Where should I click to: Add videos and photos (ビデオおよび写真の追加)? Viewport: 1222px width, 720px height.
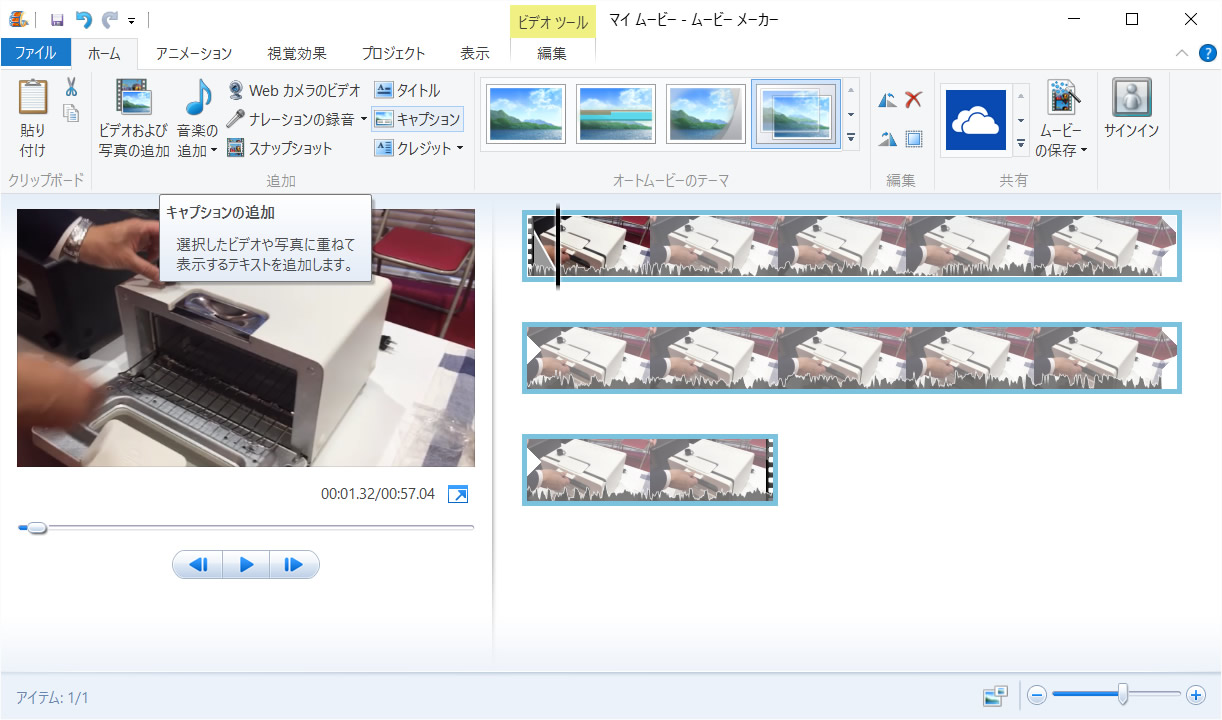133,119
